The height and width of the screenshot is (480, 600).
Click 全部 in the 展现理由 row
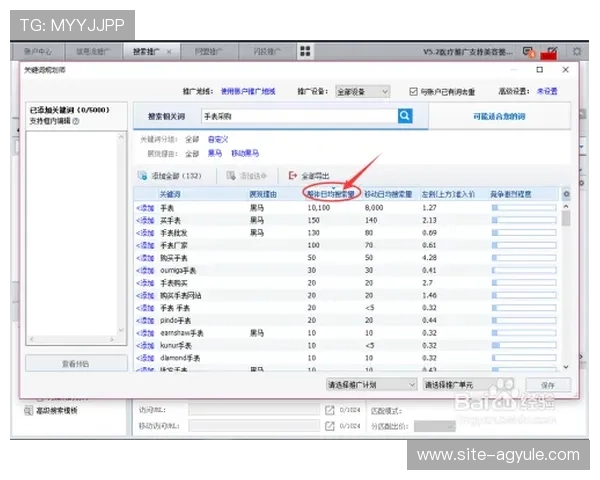[192, 153]
